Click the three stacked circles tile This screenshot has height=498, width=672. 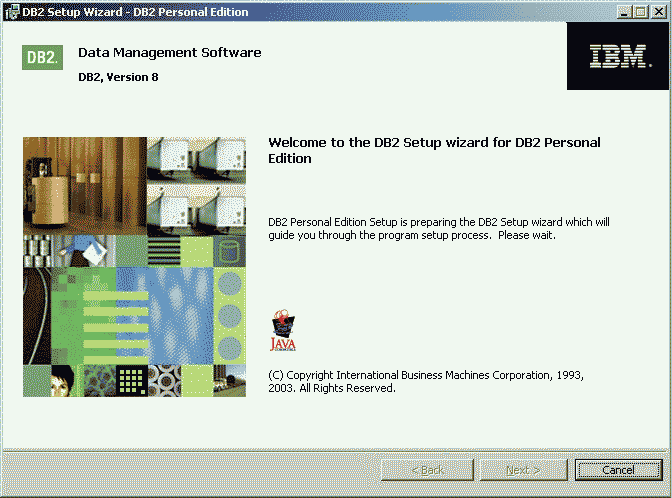point(229,315)
